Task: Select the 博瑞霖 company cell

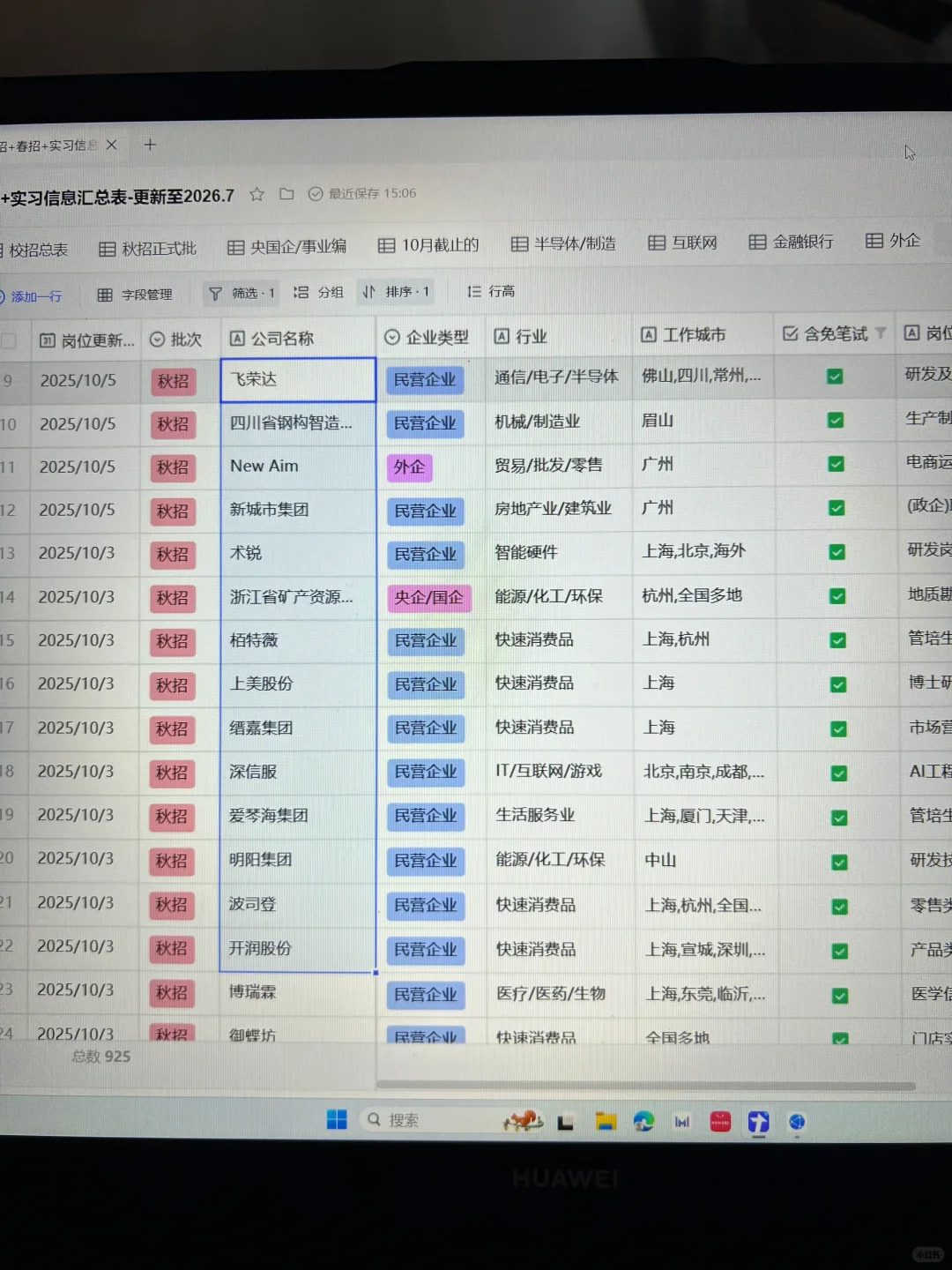Action: coord(297,993)
